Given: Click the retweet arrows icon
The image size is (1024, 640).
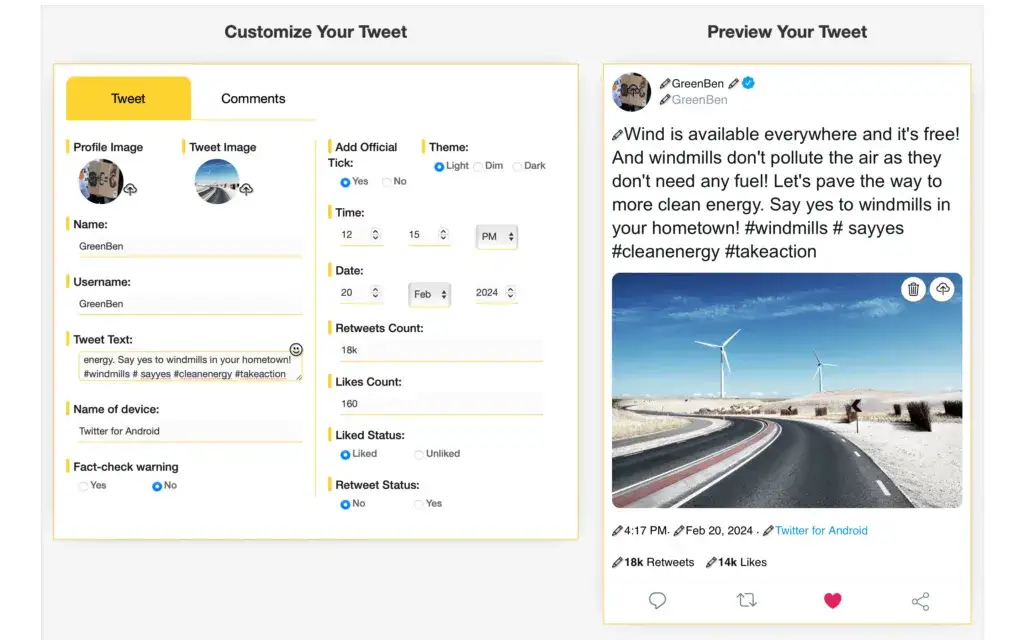Looking at the screenshot, I should point(746,600).
